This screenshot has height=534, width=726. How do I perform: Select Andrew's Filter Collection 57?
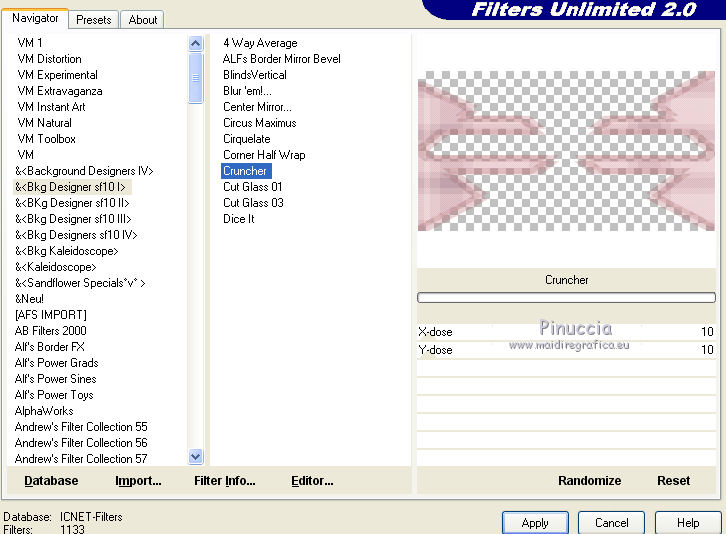tap(81, 459)
